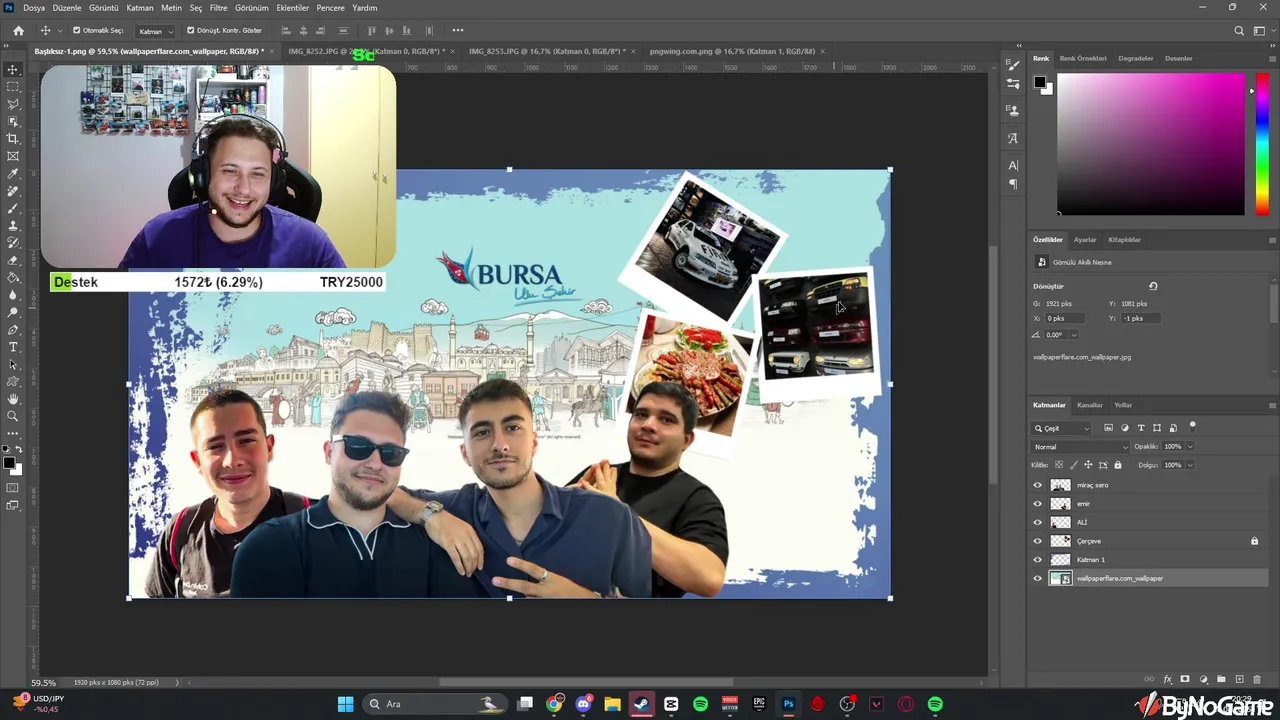Screen dimensions: 1280x720
Task: Select the Move tool in the toolbox
Action: (13, 69)
